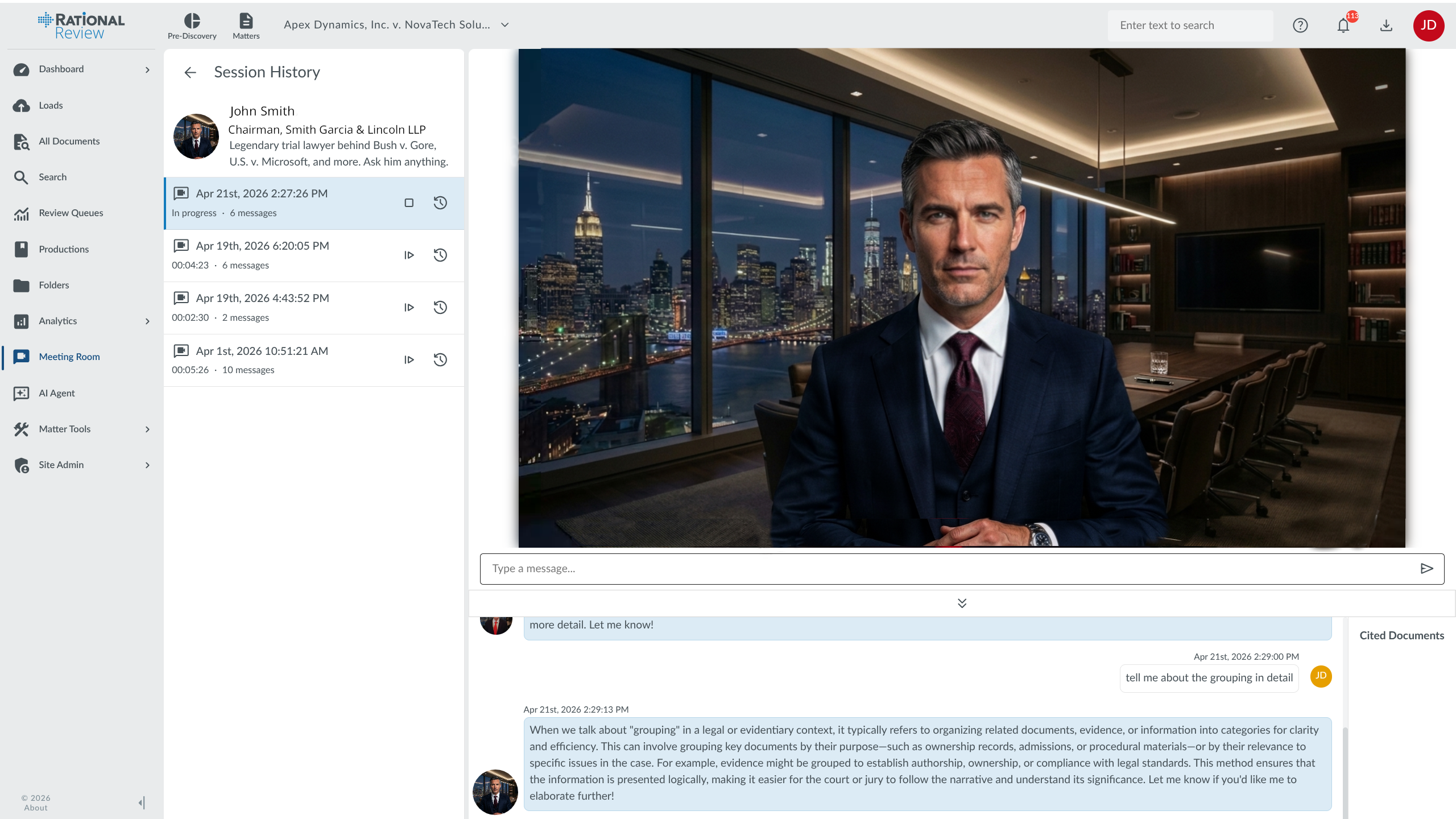Viewport: 1456px width, 819px height.
Task: Open Pre-Discovery from the top toolbar
Action: [192, 26]
